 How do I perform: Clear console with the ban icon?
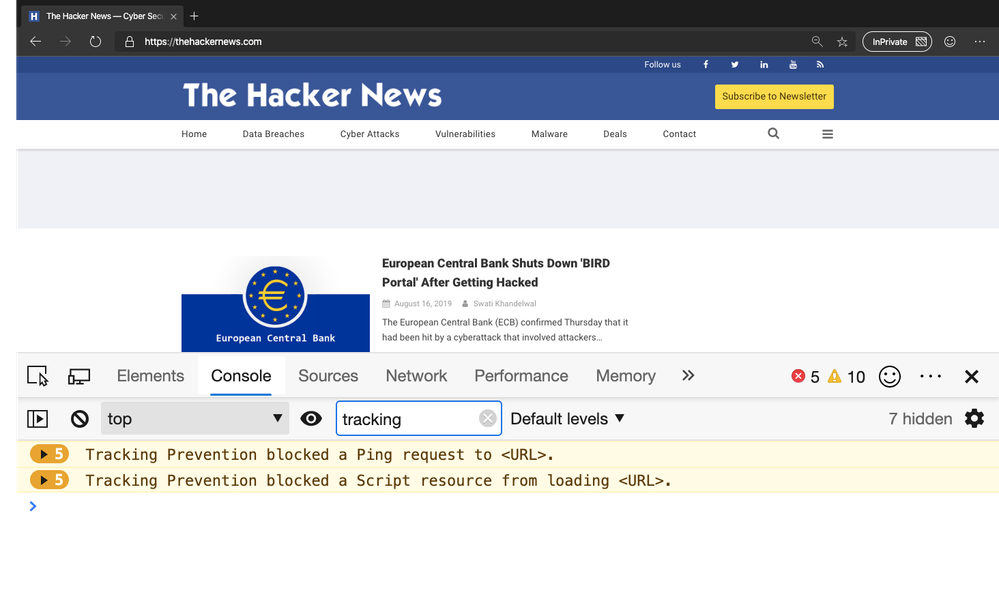[80, 418]
